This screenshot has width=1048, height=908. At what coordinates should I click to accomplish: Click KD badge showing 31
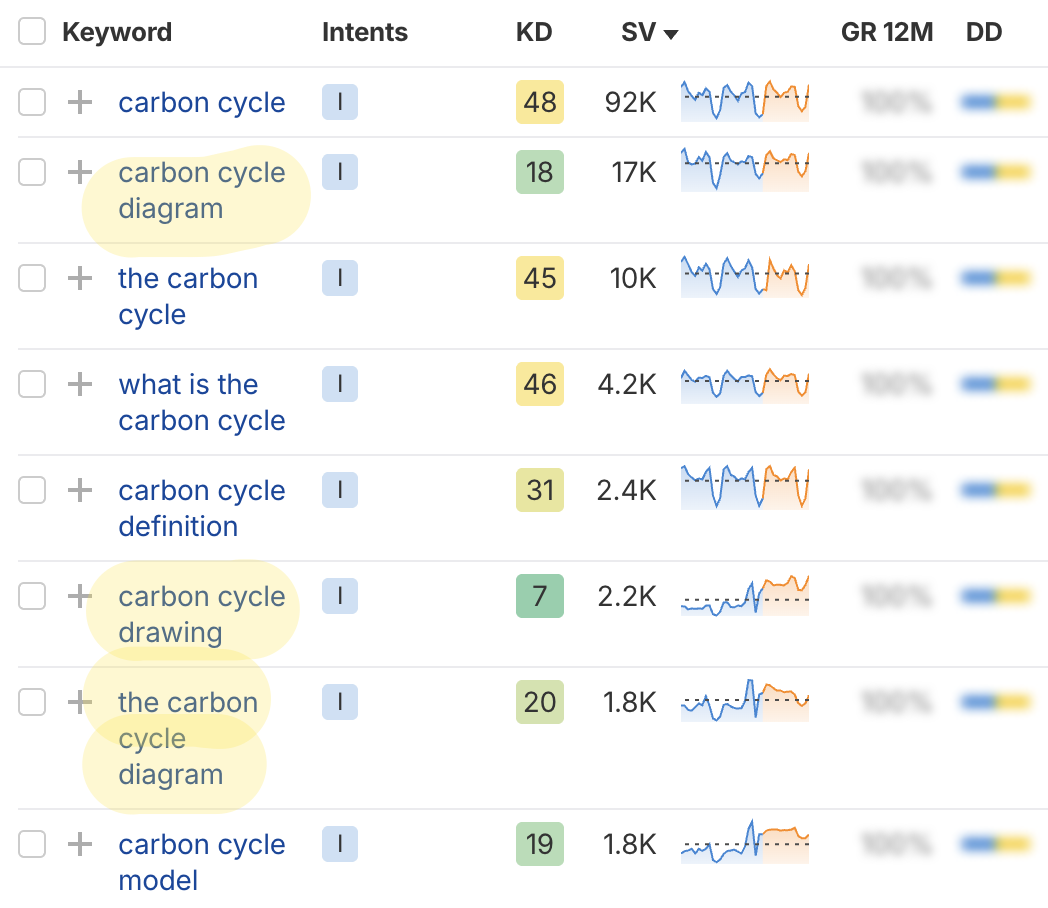(x=540, y=490)
